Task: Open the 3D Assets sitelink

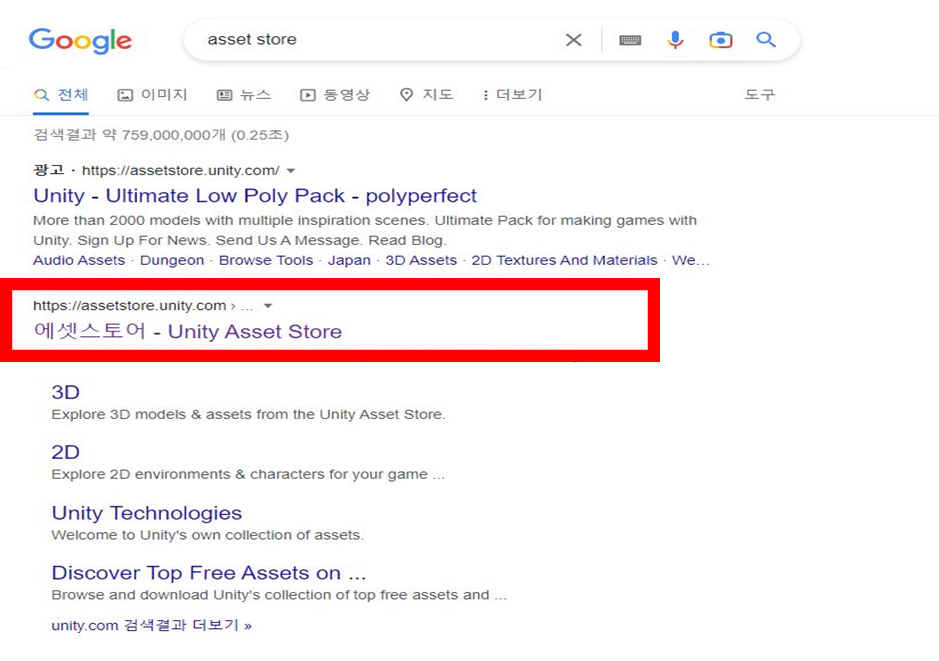Action: (421, 260)
